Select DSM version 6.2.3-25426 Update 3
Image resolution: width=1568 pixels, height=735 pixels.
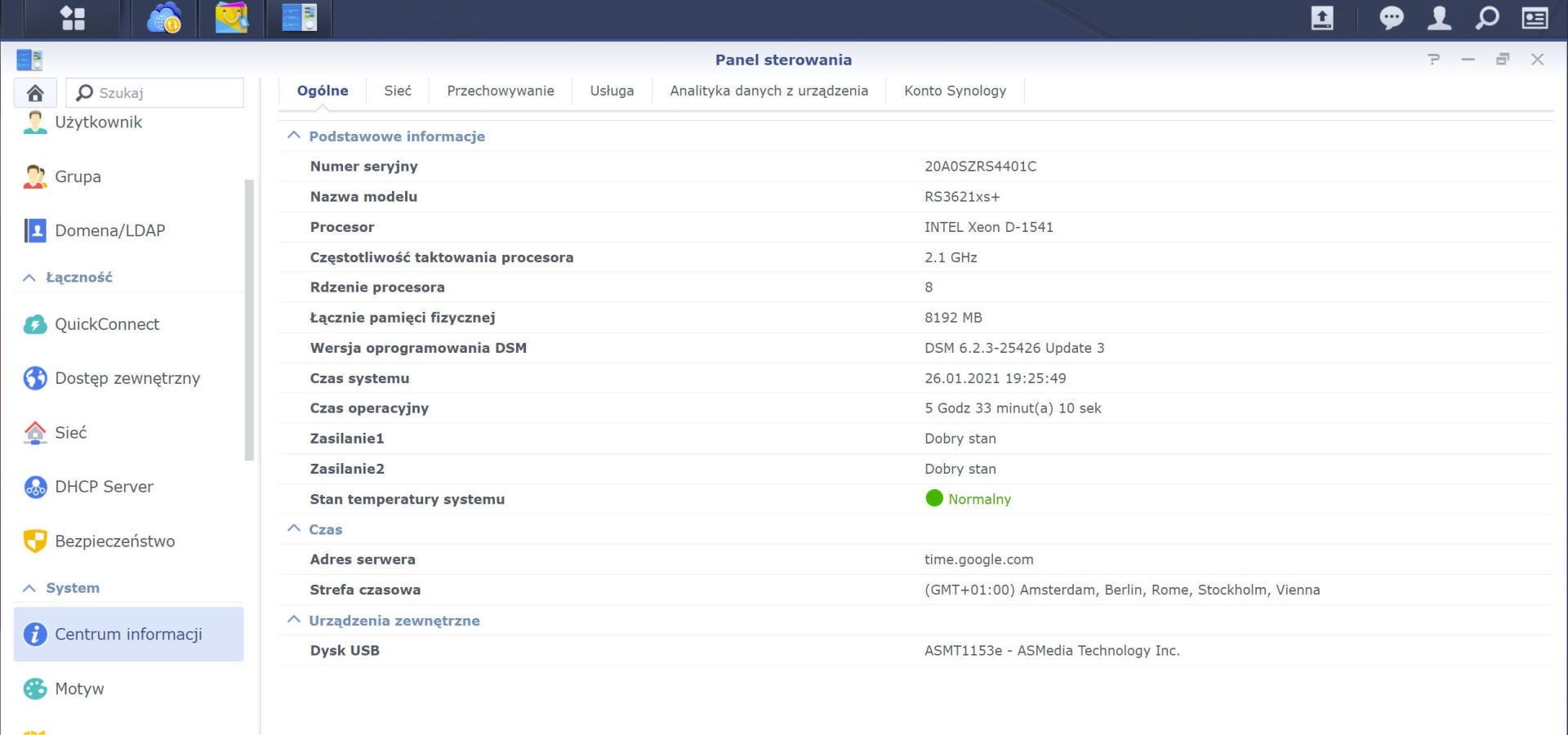pyautogui.click(x=1014, y=348)
